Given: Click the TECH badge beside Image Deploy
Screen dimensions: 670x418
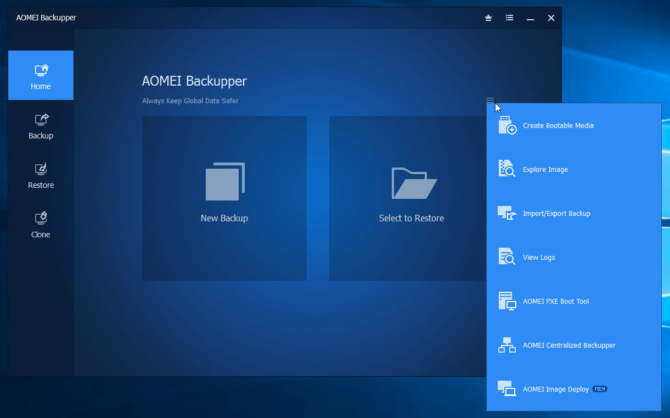Looking at the screenshot, I should tap(599, 389).
